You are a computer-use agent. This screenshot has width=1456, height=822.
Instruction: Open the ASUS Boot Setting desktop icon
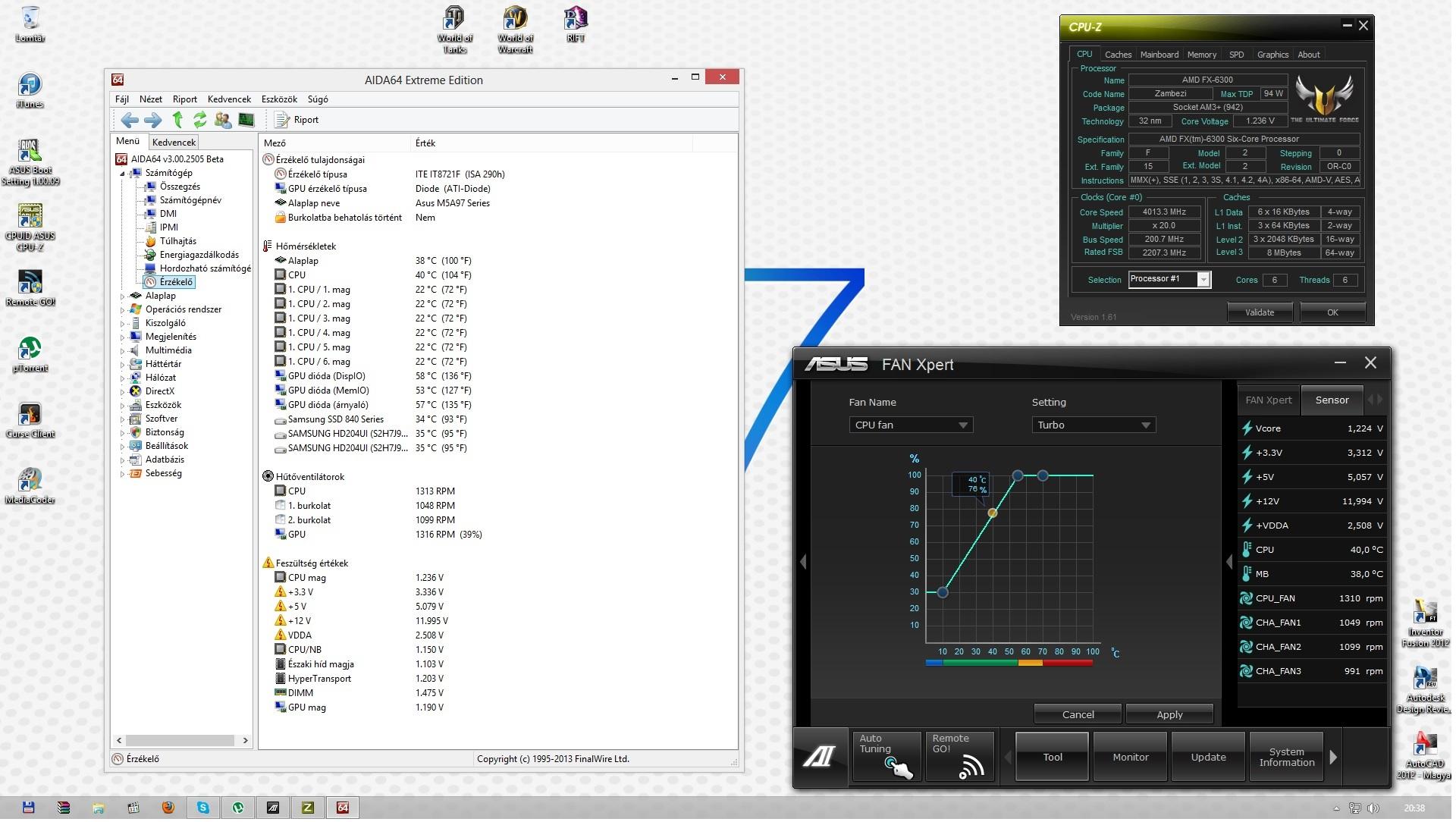30,162
